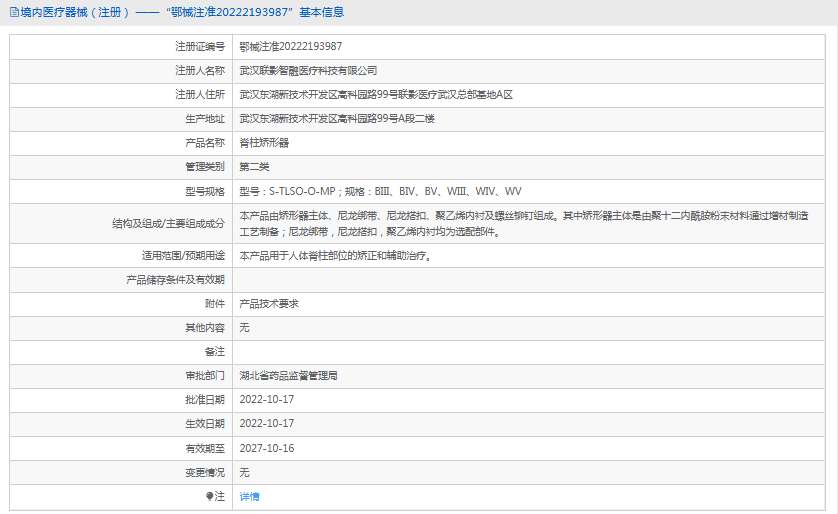Select model spec text S-TLSO-O-MP
Screen dimensions: 838x514
tap(302, 191)
